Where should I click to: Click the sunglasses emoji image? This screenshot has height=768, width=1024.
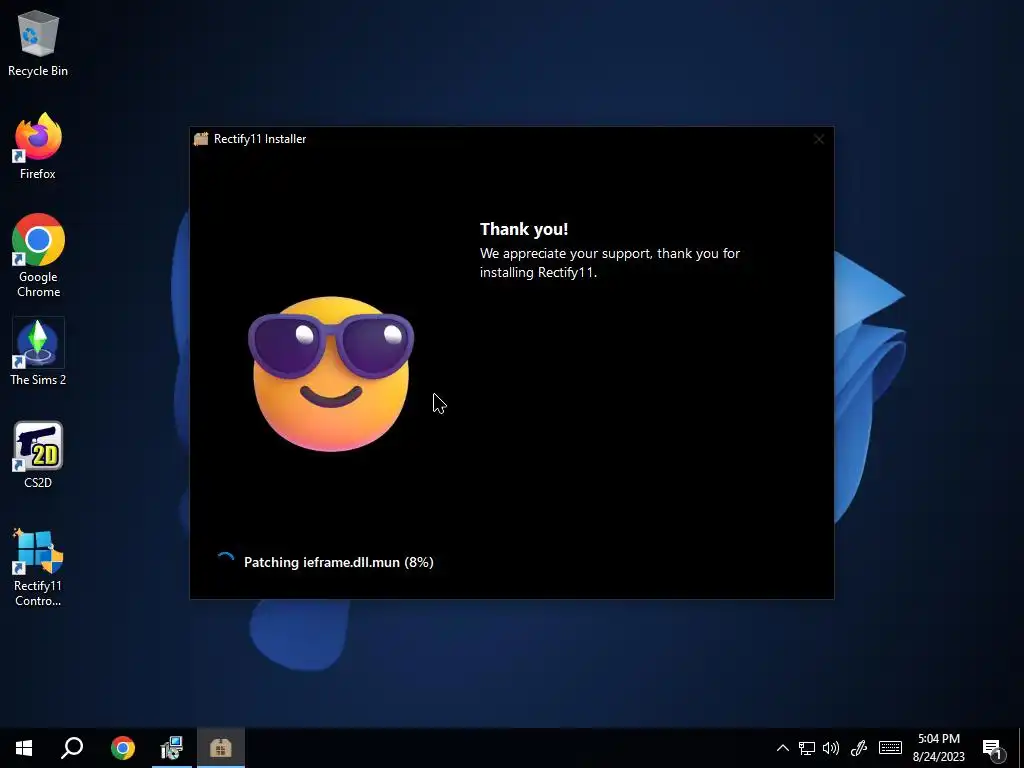point(331,374)
